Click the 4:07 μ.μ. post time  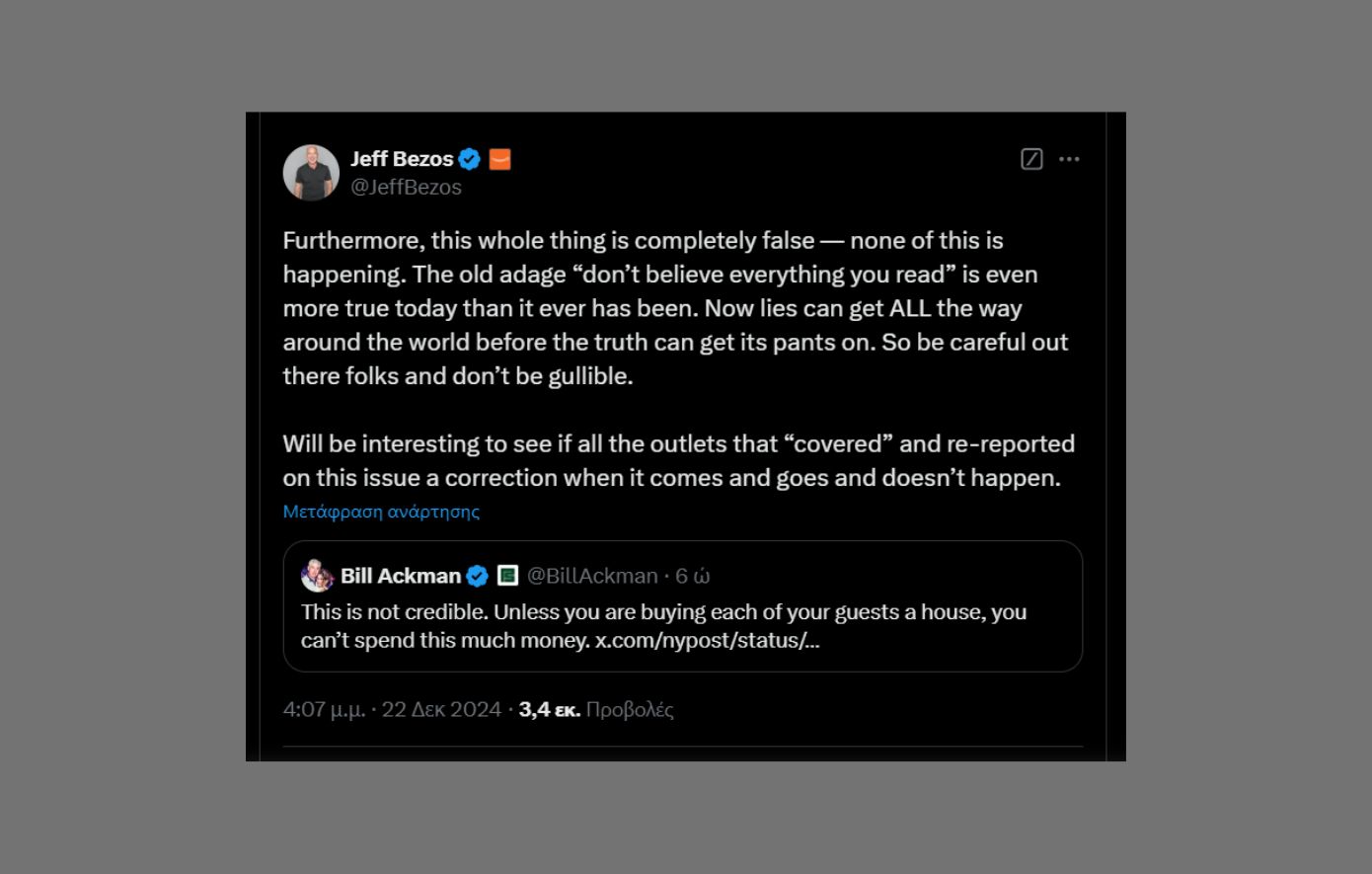324,709
